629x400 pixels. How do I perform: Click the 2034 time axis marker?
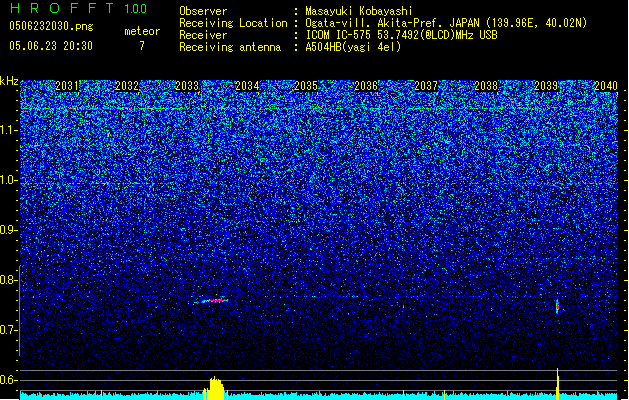247,86
